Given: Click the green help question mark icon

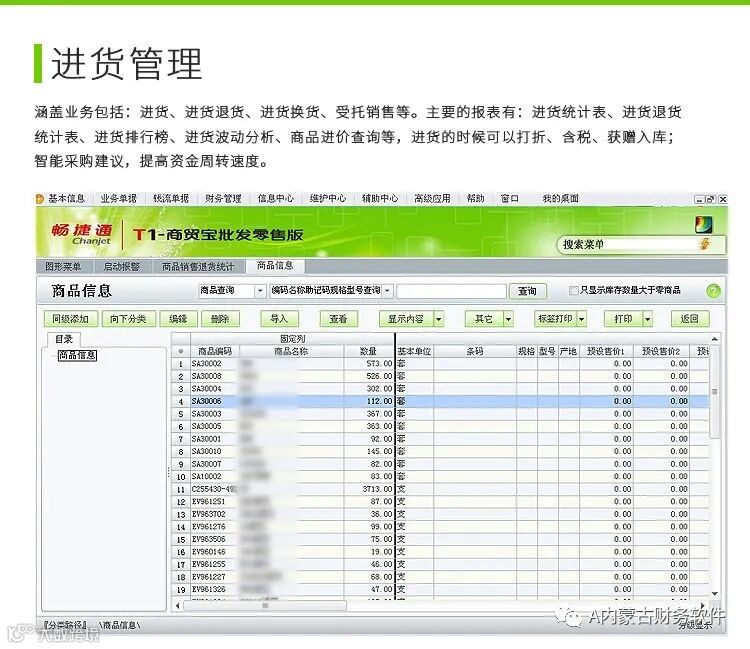Looking at the screenshot, I should 713,291.
